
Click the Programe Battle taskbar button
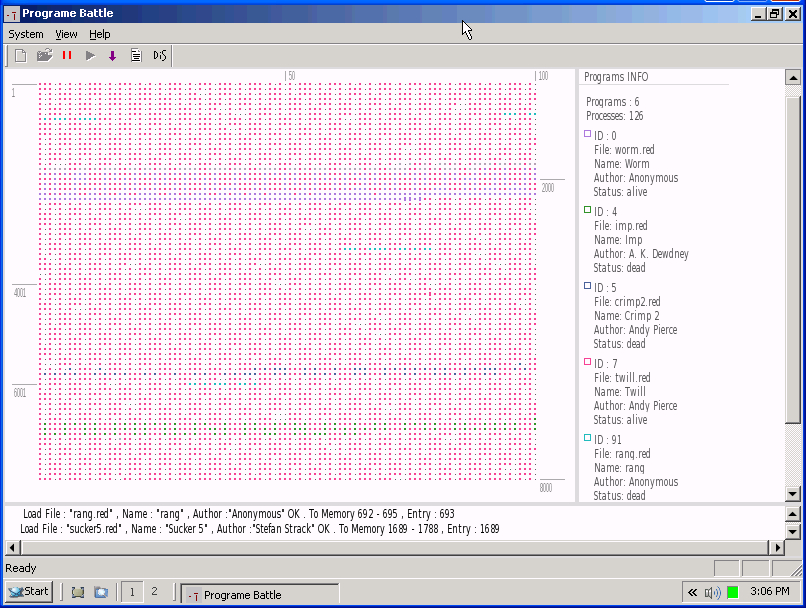pos(260,595)
